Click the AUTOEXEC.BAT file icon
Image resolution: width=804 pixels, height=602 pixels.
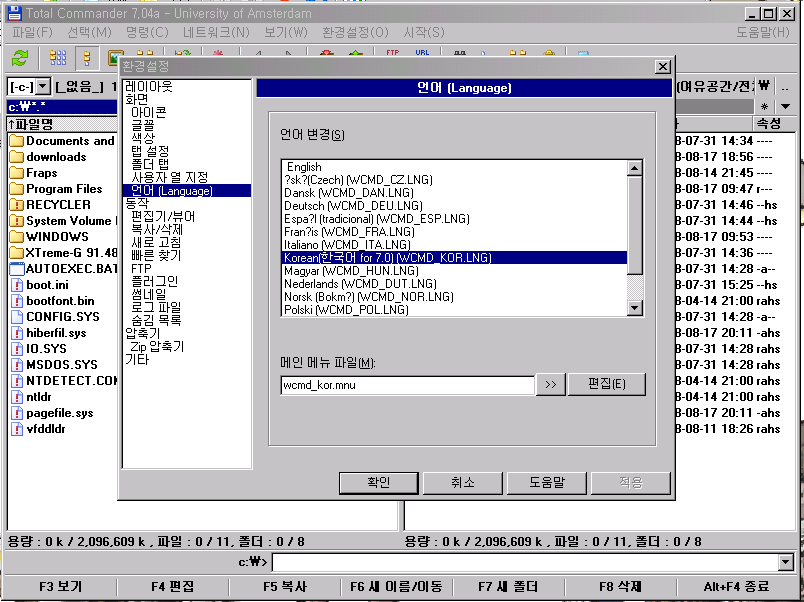(x=17, y=268)
